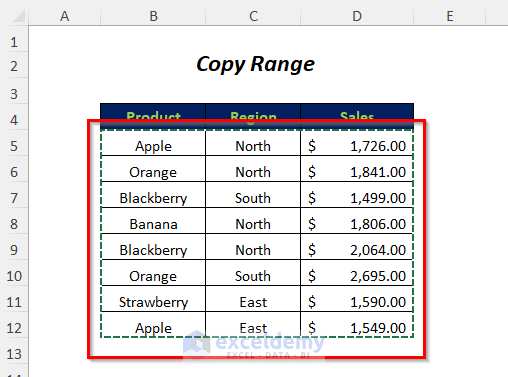Screen dimensions: 508x377
Task: Click the Product header cell
Action: [153, 117]
